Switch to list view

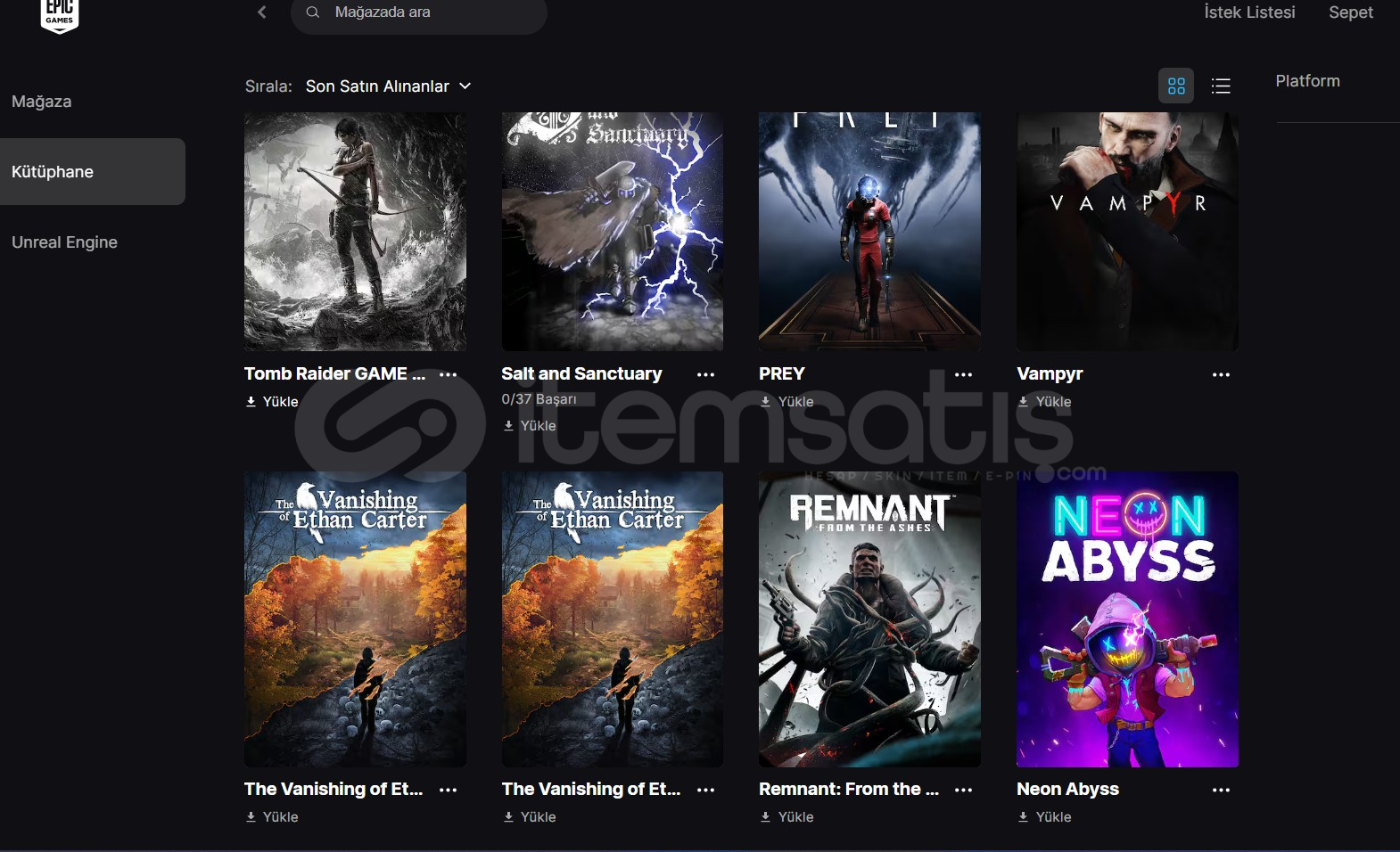(x=1221, y=86)
